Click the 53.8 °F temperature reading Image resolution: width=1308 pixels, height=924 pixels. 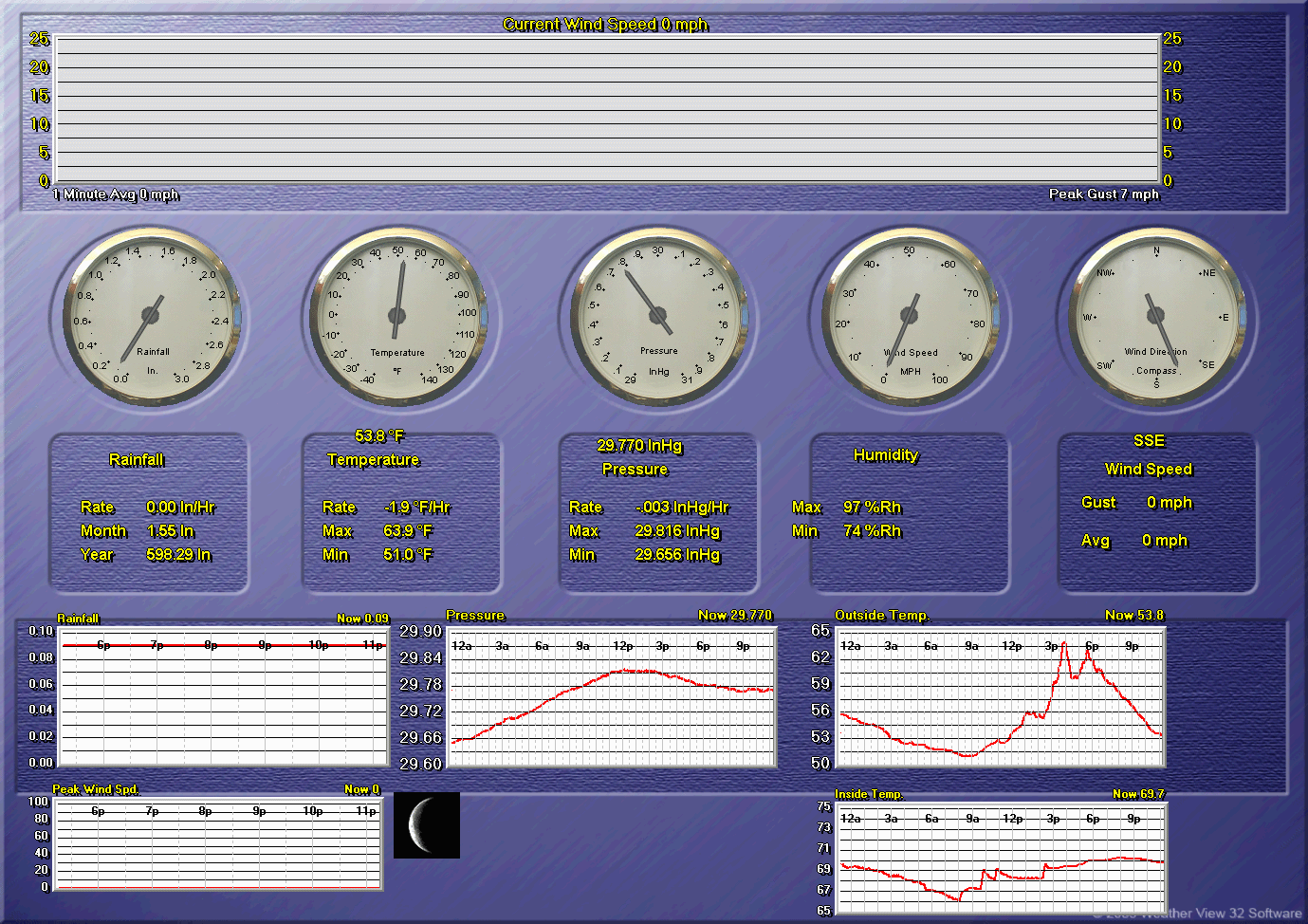pos(379,436)
